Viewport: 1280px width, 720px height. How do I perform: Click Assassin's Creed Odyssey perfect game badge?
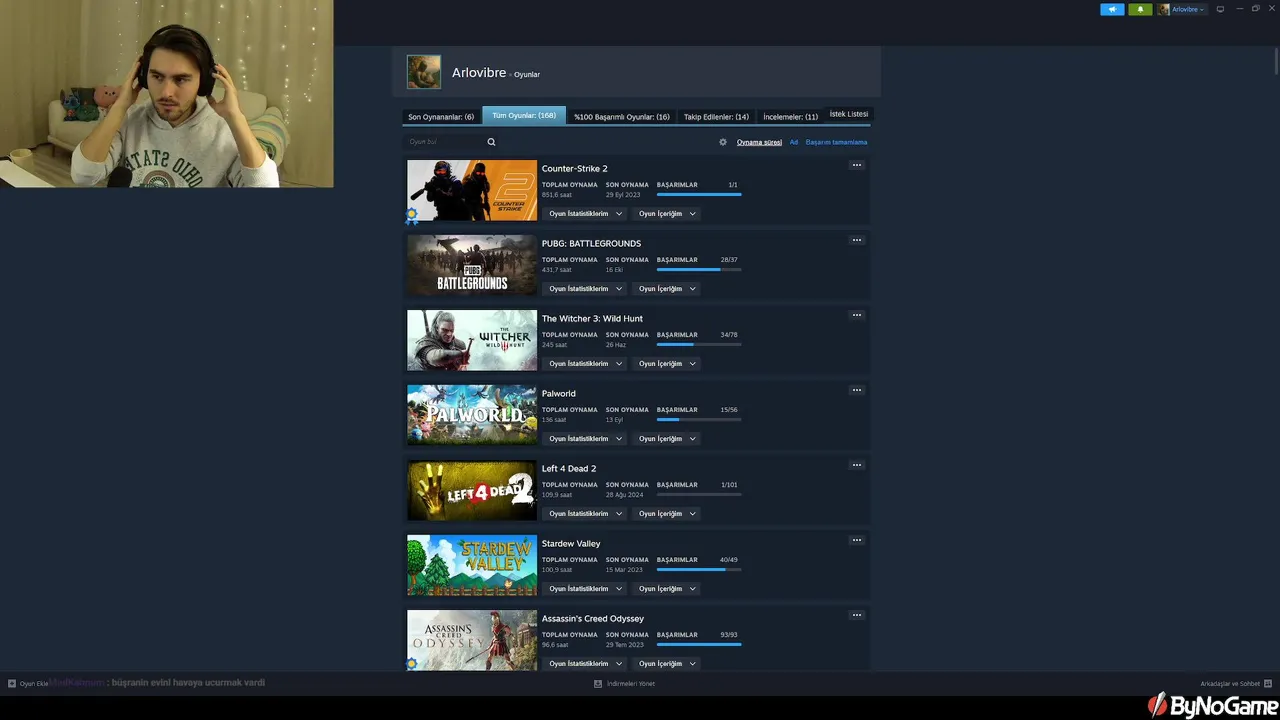point(412,664)
